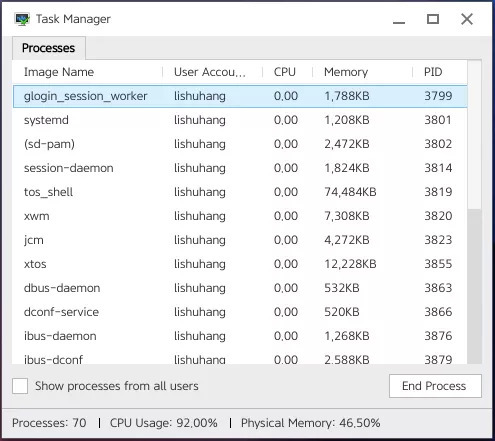Select the tos_shell process row
The height and width of the screenshot is (441, 495).
pyautogui.click(x=240, y=192)
